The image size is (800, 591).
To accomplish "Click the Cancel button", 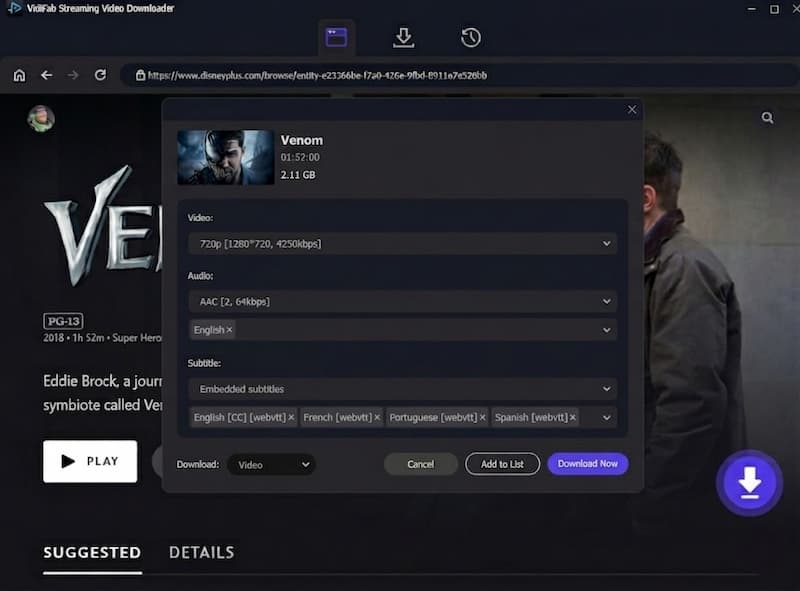I will tap(420, 464).
